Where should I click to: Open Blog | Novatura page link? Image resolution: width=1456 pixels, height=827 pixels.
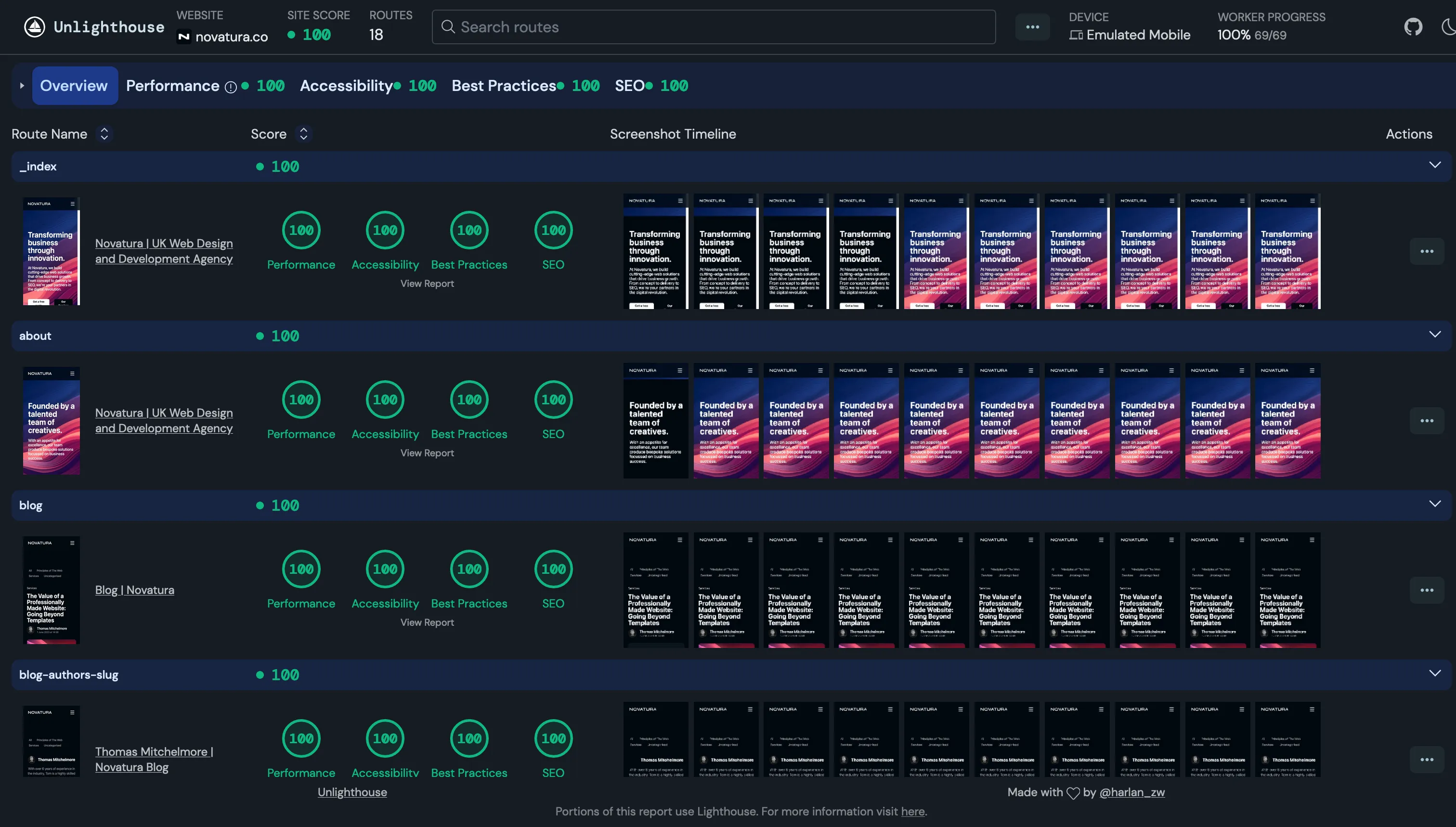[134, 590]
